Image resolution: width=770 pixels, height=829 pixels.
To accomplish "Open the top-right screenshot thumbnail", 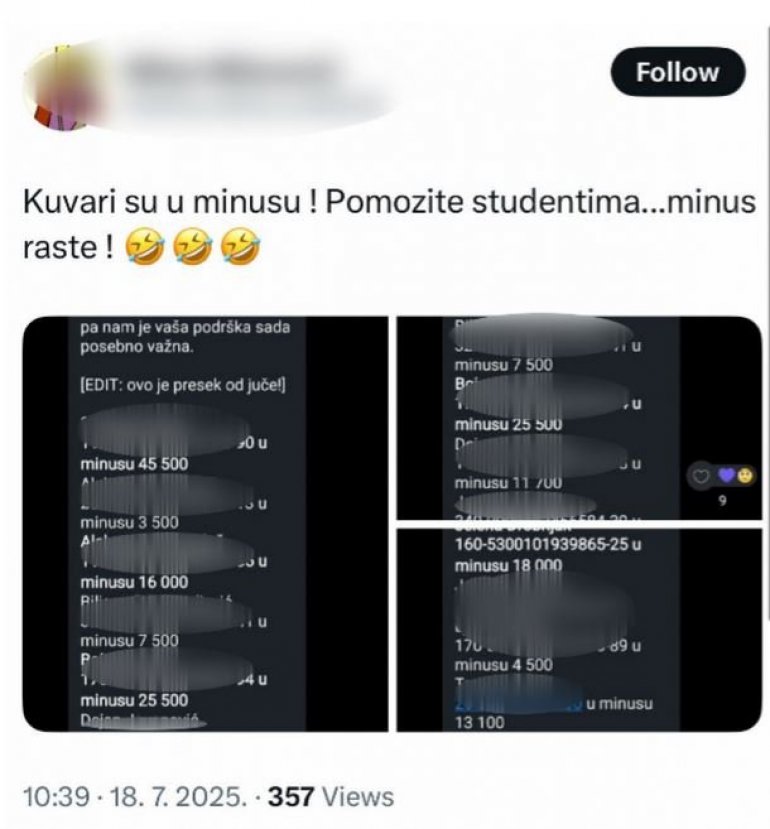I will 579,418.
